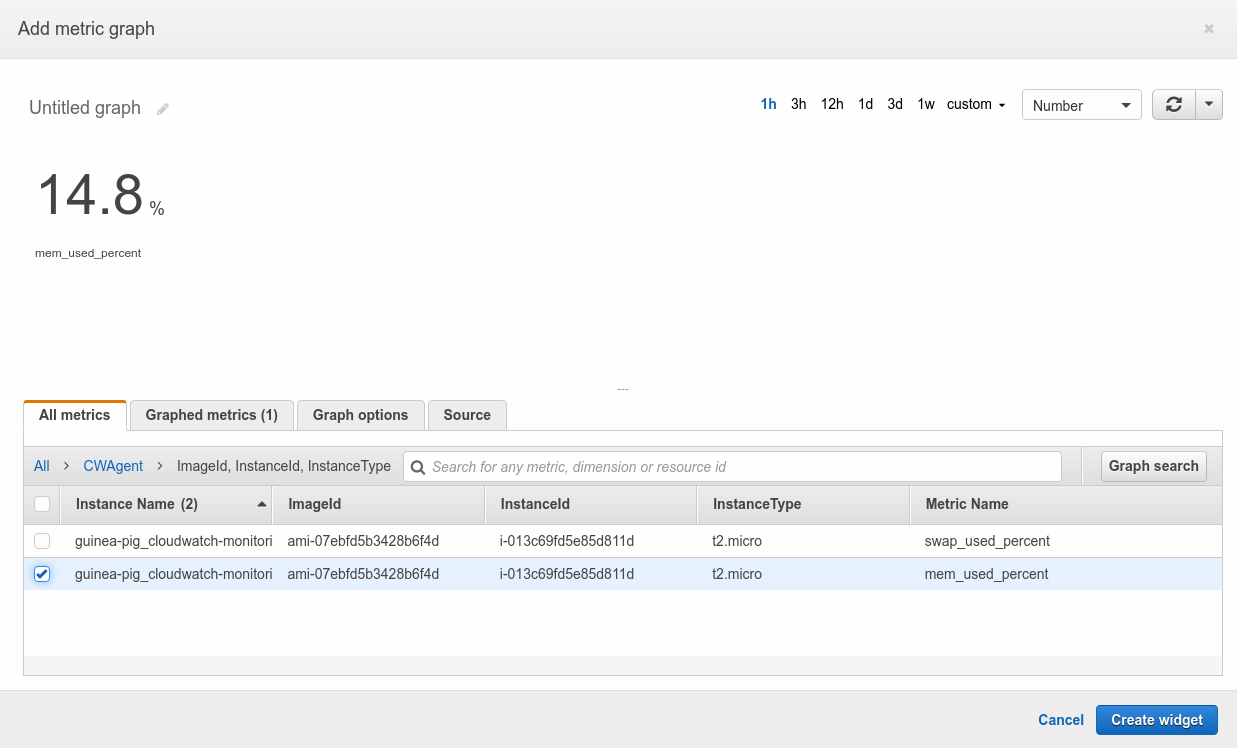Edit graph title with pencil icon
The height and width of the screenshot is (748, 1237).
163,109
